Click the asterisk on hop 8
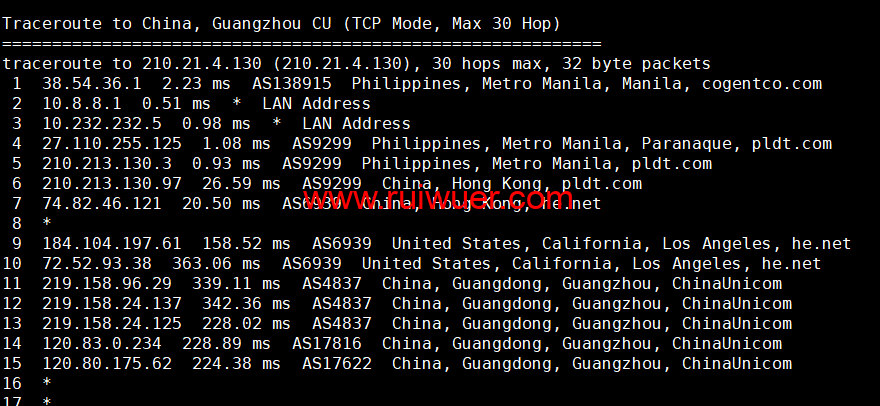 click(46, 224)
